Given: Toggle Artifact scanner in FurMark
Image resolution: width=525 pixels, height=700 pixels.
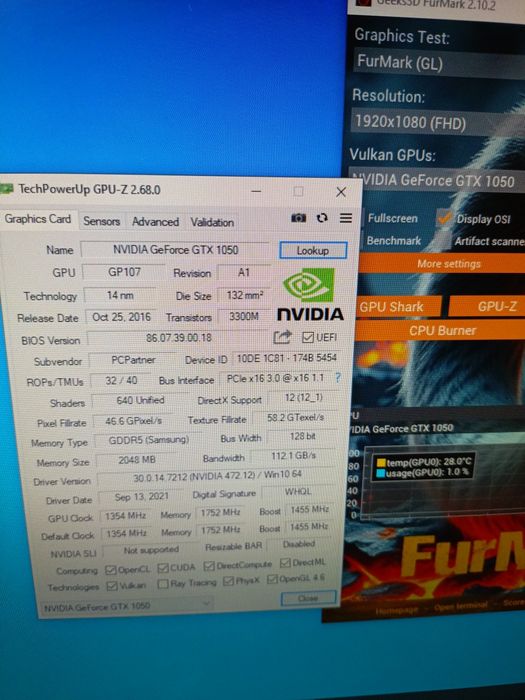Looking at the screenshot, I should point(443,242).
